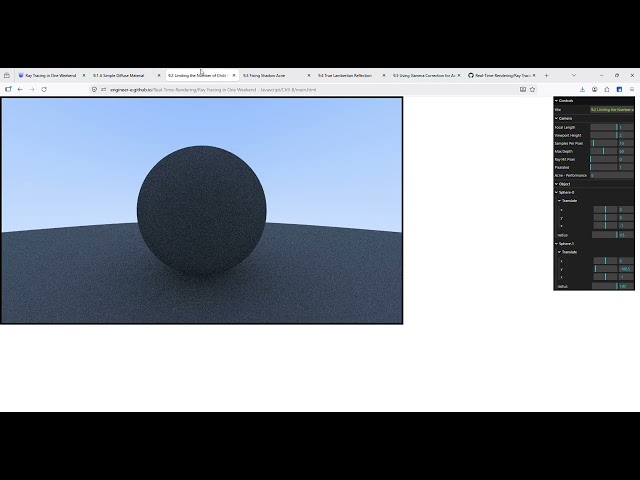Open the Firefox account icon

click(x=595, y=89)
